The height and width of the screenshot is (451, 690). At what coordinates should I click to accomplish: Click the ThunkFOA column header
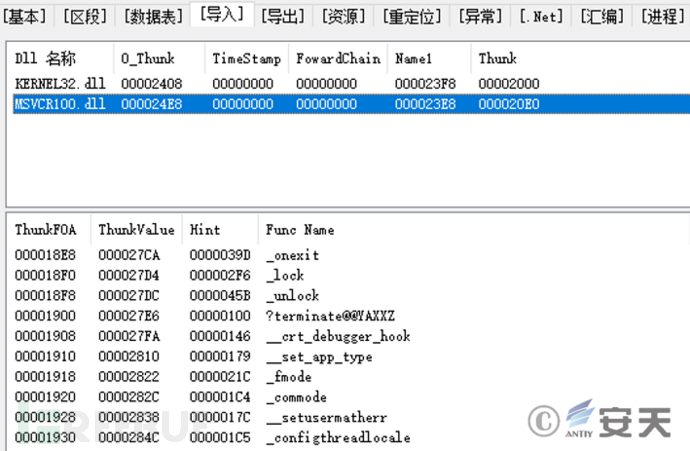click(x=45, y=229)
